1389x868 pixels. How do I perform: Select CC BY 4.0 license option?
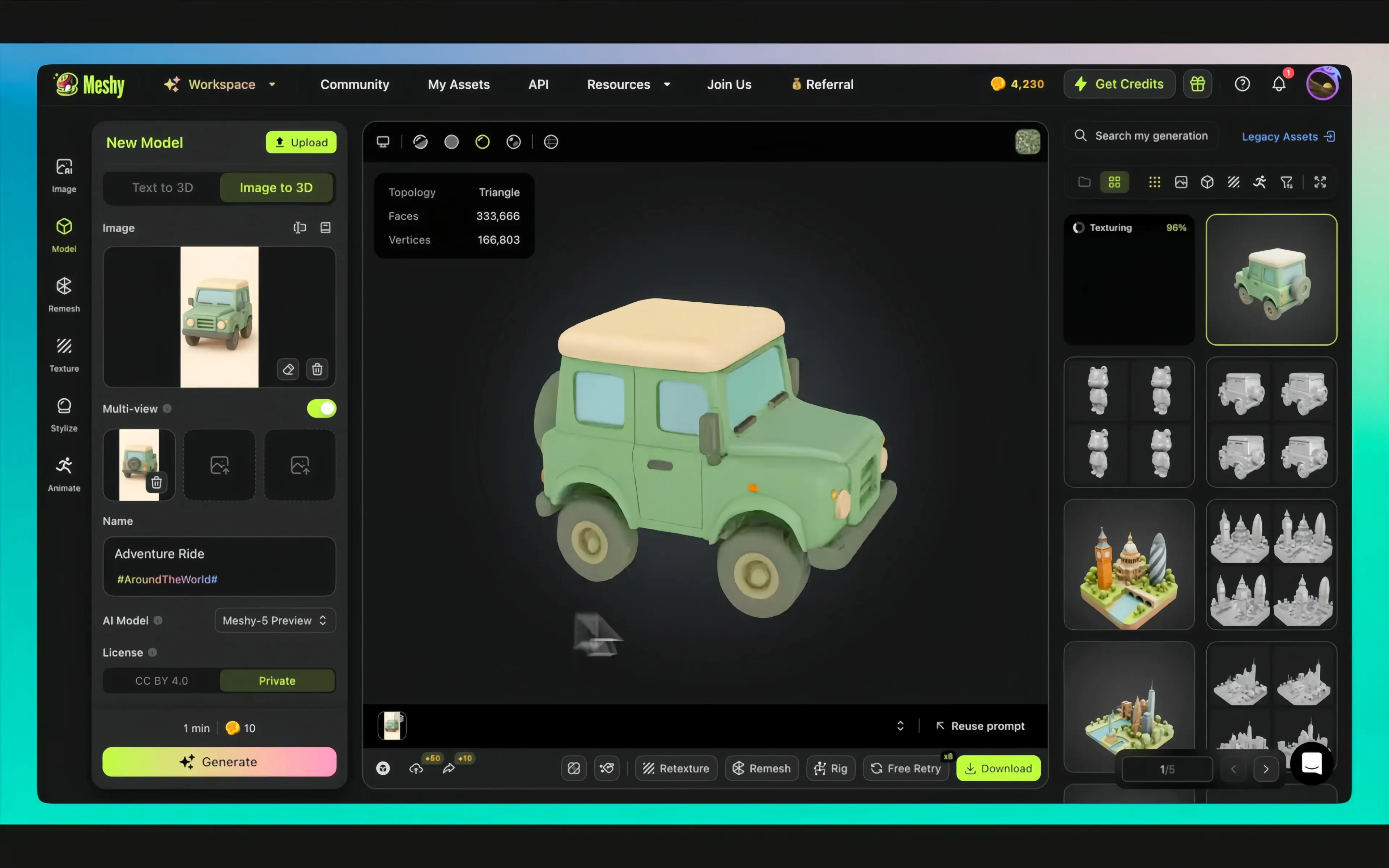[161, 680]
